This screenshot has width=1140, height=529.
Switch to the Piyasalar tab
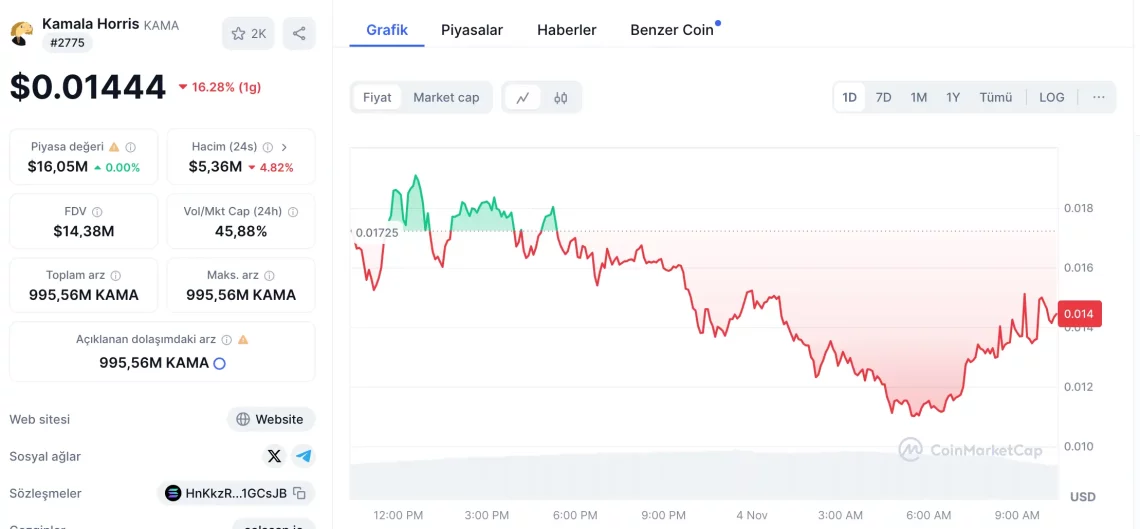click(x=472, y=30)
